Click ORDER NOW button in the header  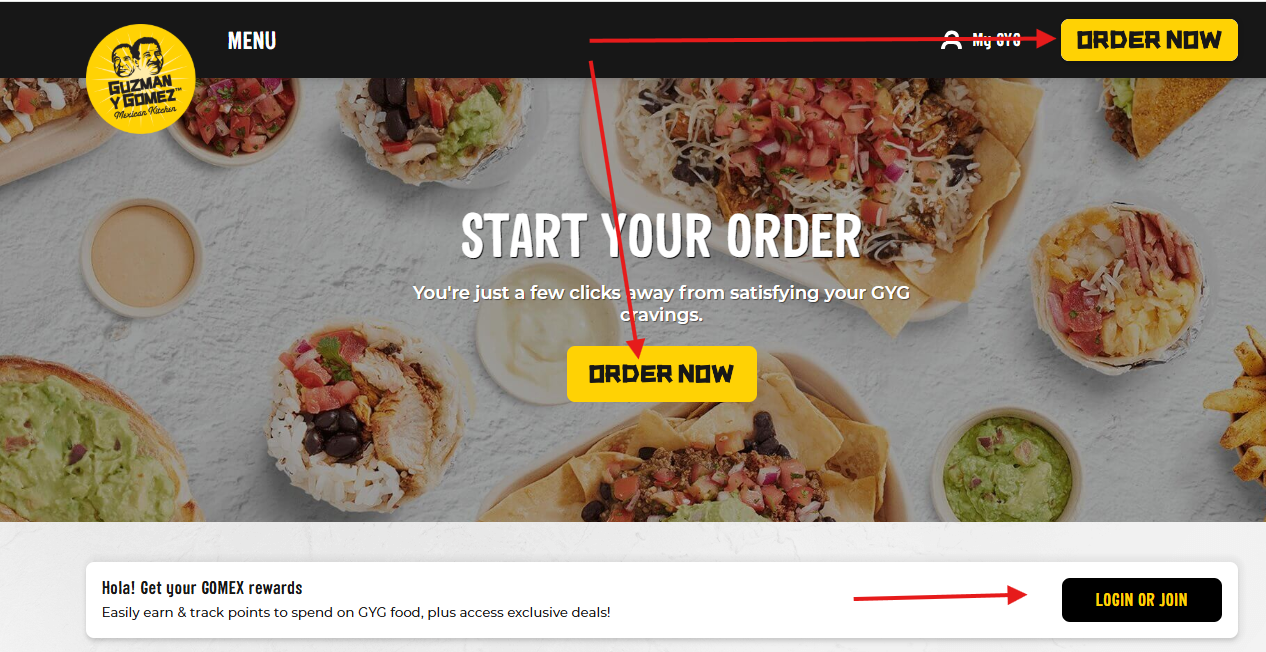[x=1149, y=40]
